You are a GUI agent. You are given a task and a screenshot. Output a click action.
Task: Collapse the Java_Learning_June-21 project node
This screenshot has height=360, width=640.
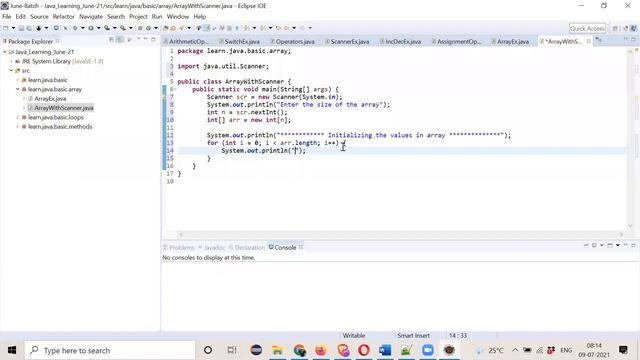click(5, 52)
